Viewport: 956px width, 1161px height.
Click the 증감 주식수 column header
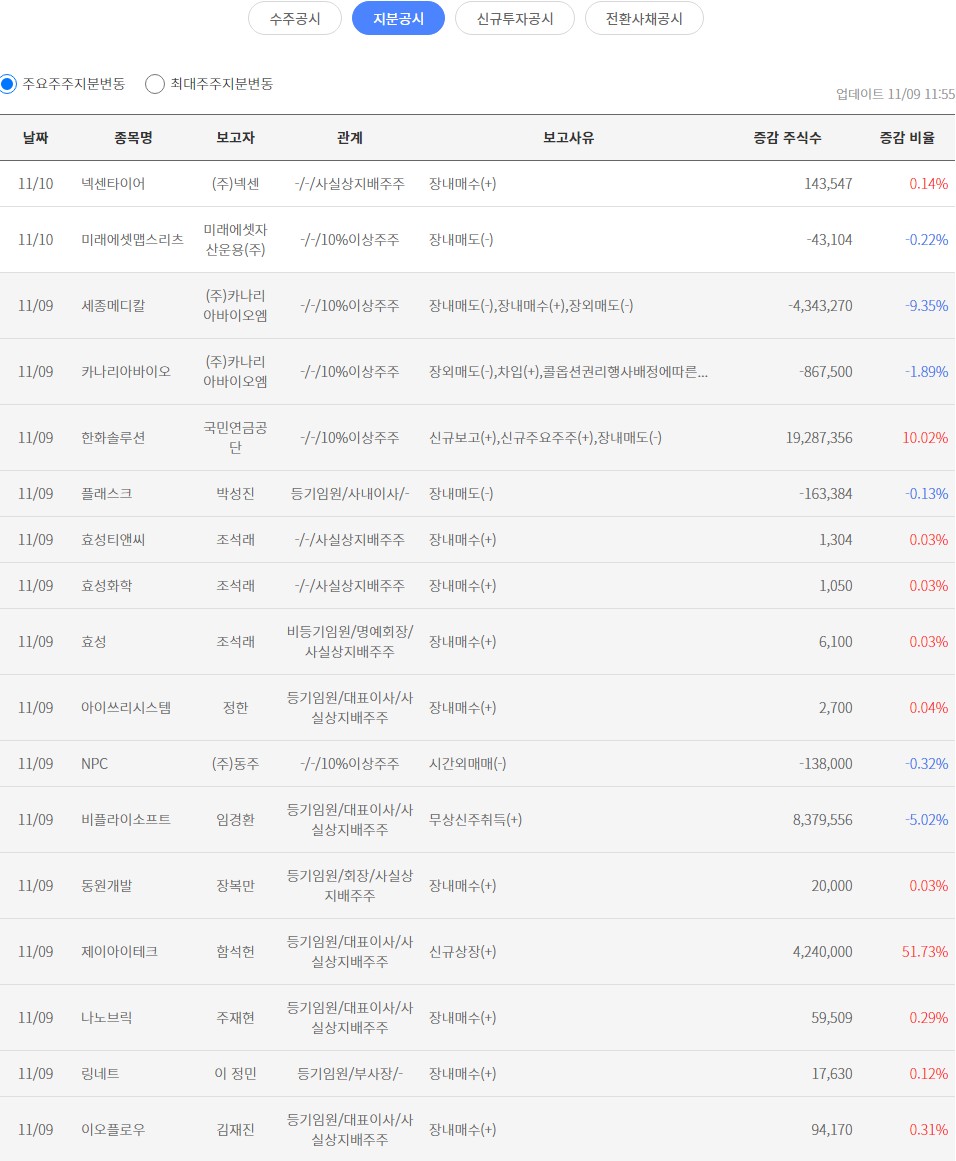click(787, 138)
